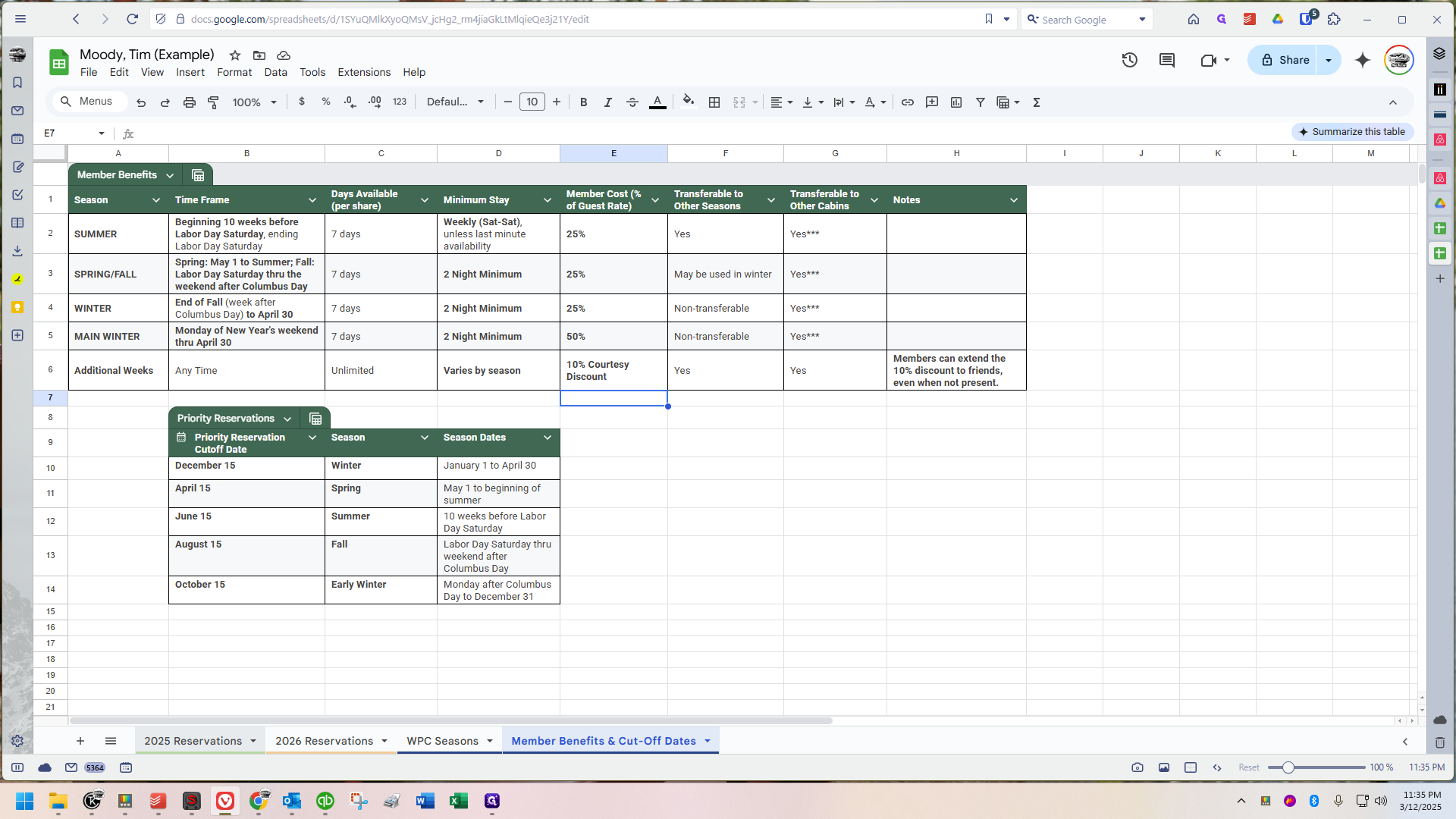
Task: Click the insert link icon
Action: [907, 102]
